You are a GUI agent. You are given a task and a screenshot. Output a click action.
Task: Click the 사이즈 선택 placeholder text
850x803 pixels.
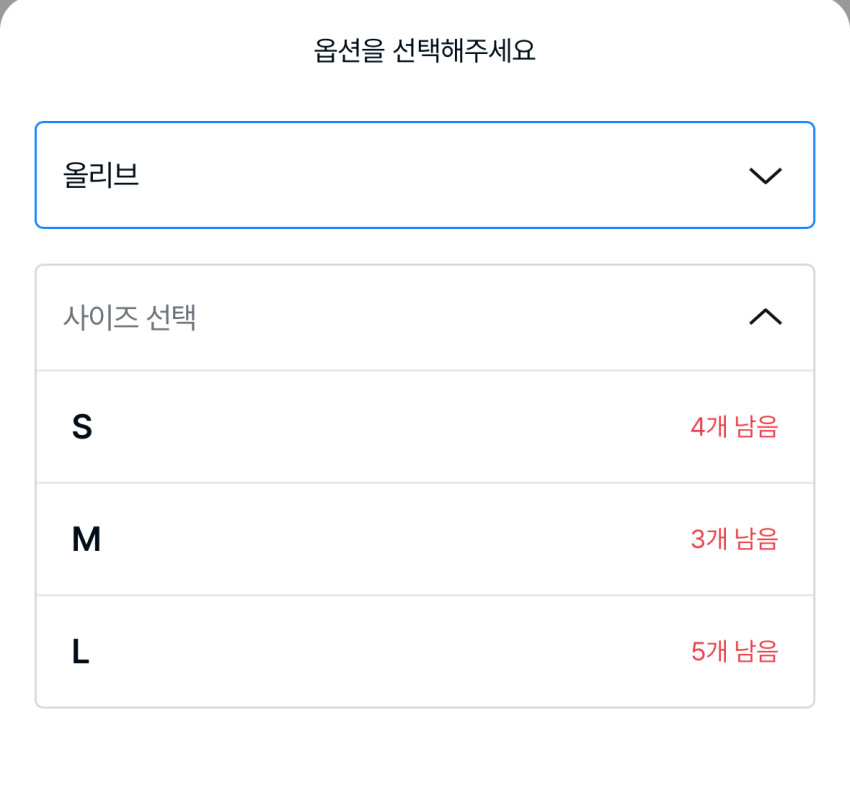tap(129, 318)
